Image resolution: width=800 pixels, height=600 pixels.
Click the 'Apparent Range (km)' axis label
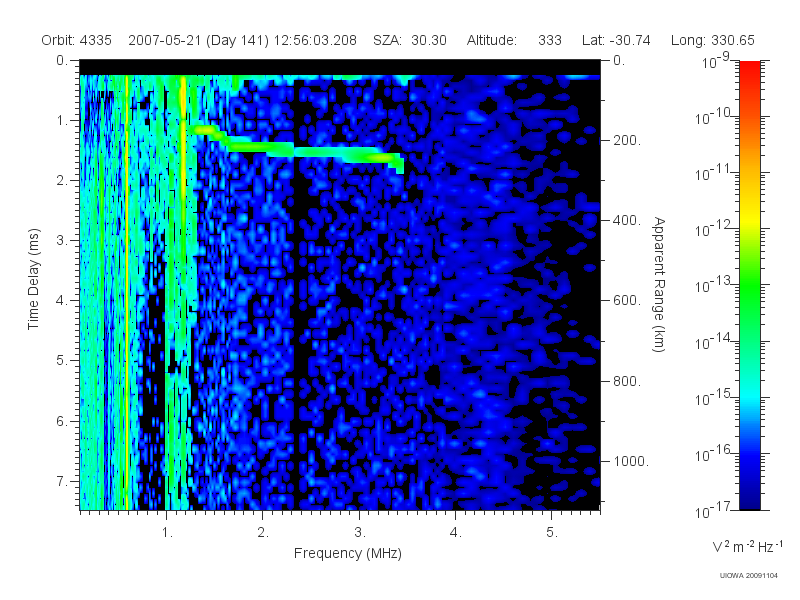pos(659,285)
